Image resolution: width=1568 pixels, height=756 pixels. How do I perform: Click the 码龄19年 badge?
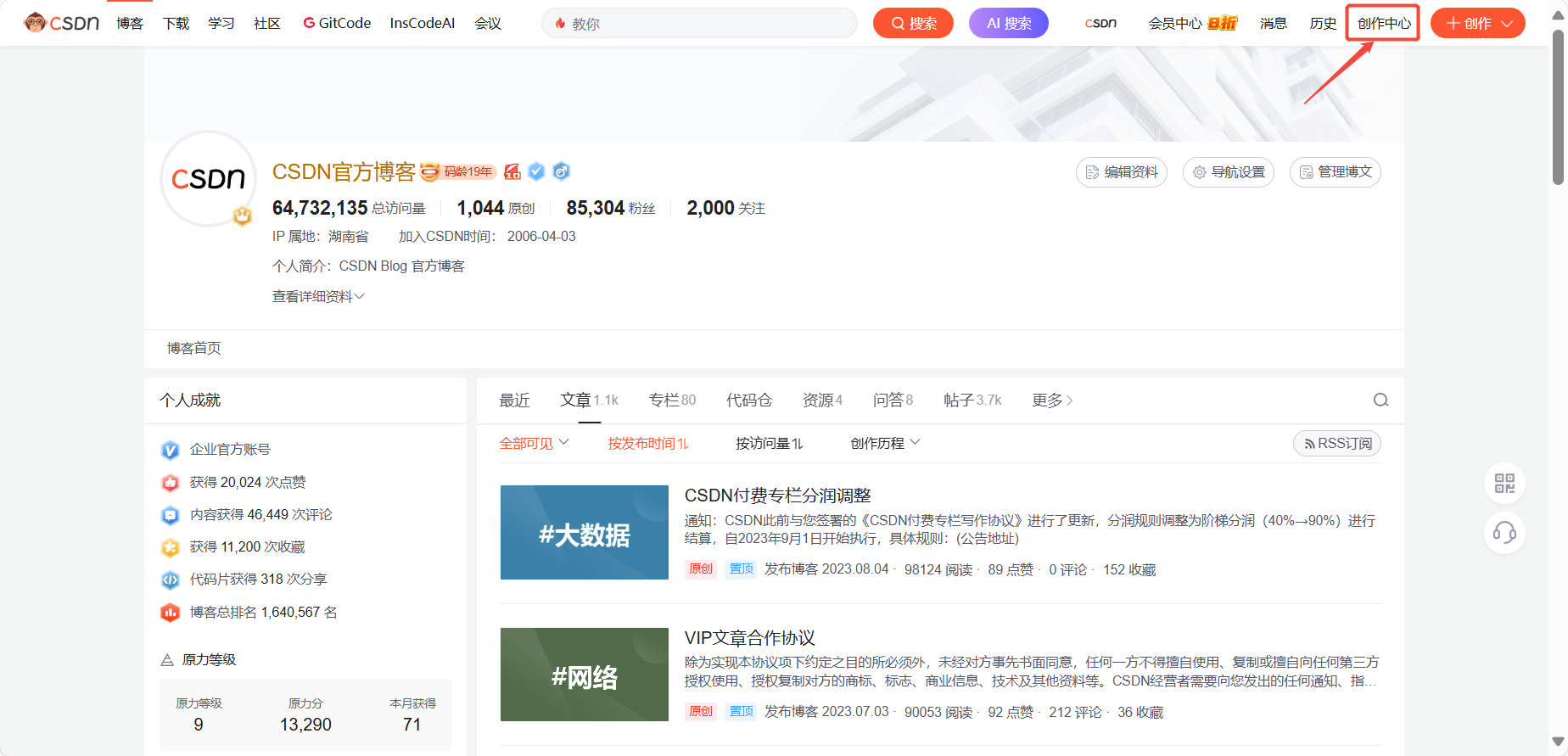coord(458,172)
